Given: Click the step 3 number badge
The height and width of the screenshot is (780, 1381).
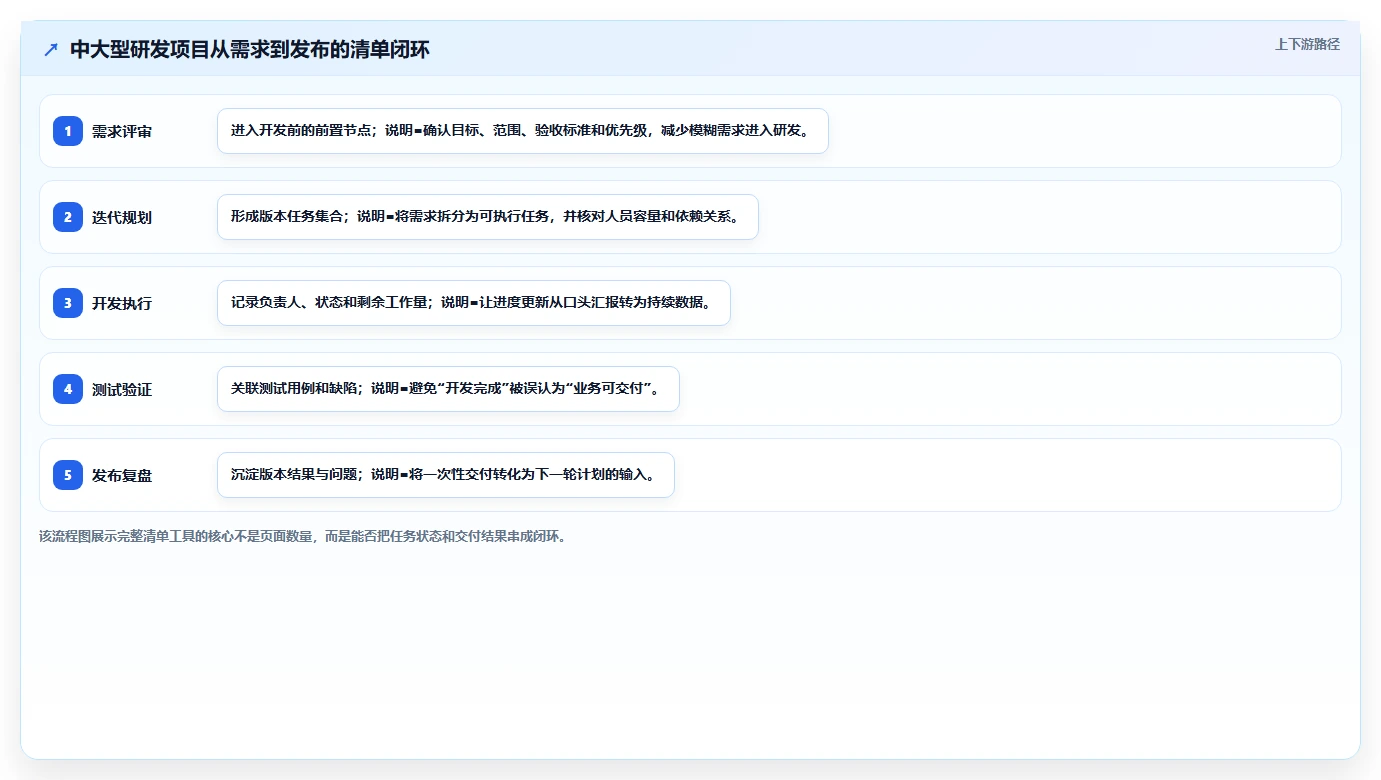Looking at the screenshot, I should coord(68,303).
